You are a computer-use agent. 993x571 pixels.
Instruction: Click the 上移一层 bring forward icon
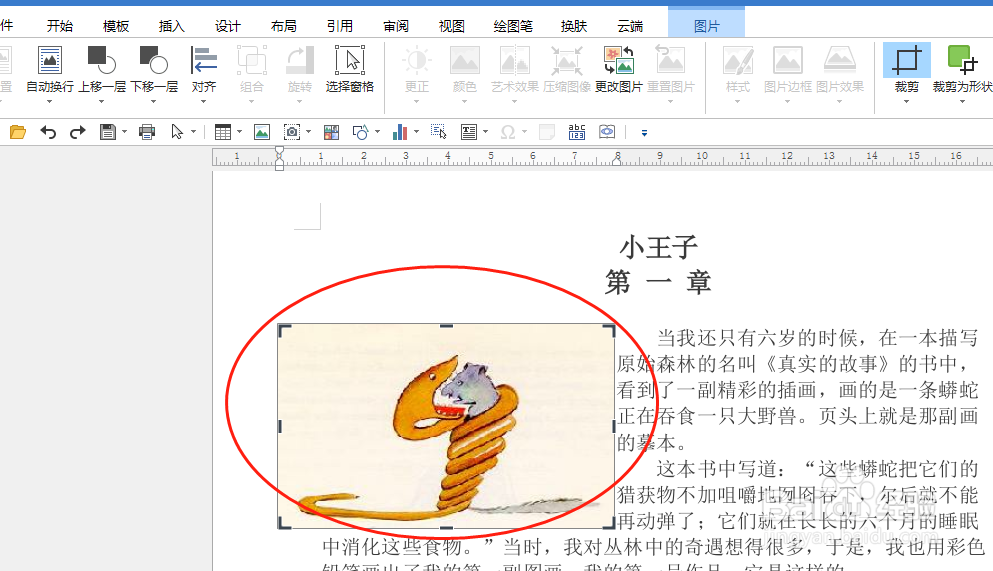[101, 61]
